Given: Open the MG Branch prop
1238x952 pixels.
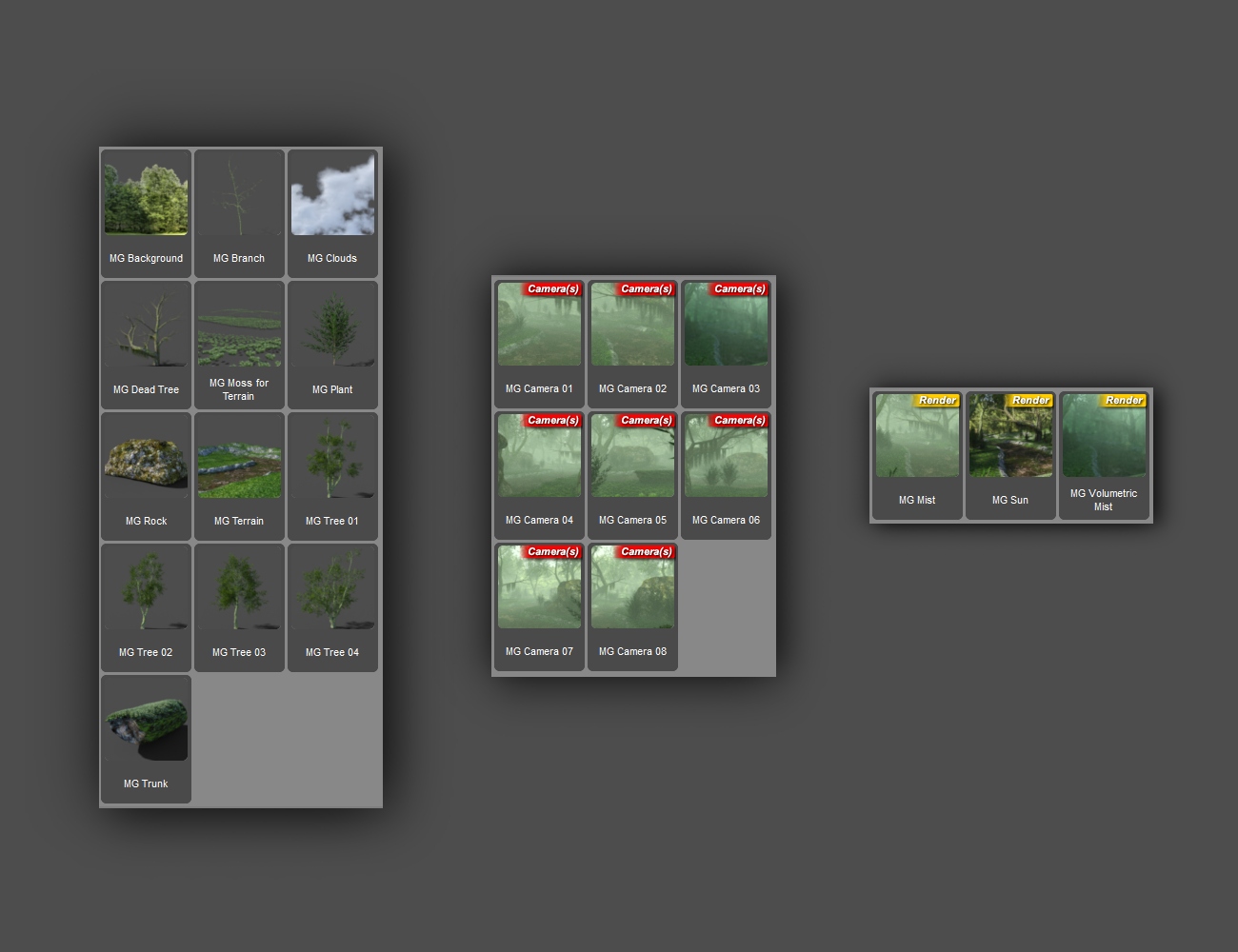Looking at the screenshot, I should [239, 213].
